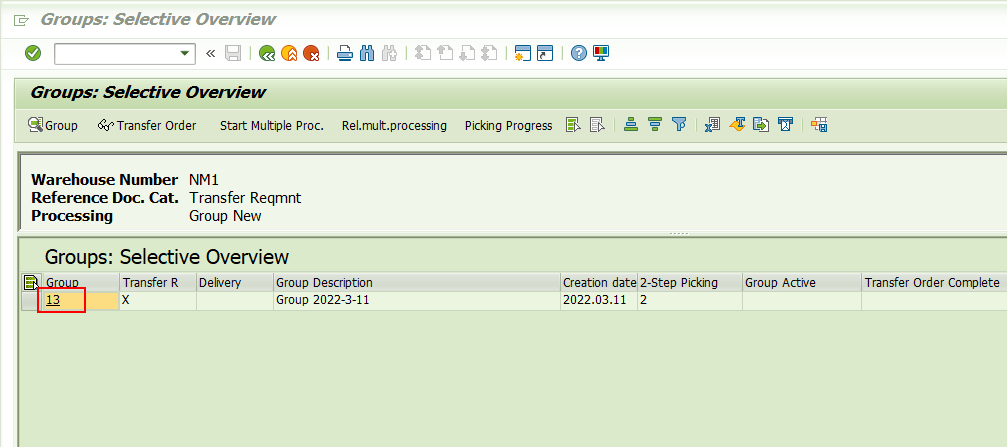Click the table select-all corner icon

click(x=31, y=282)
